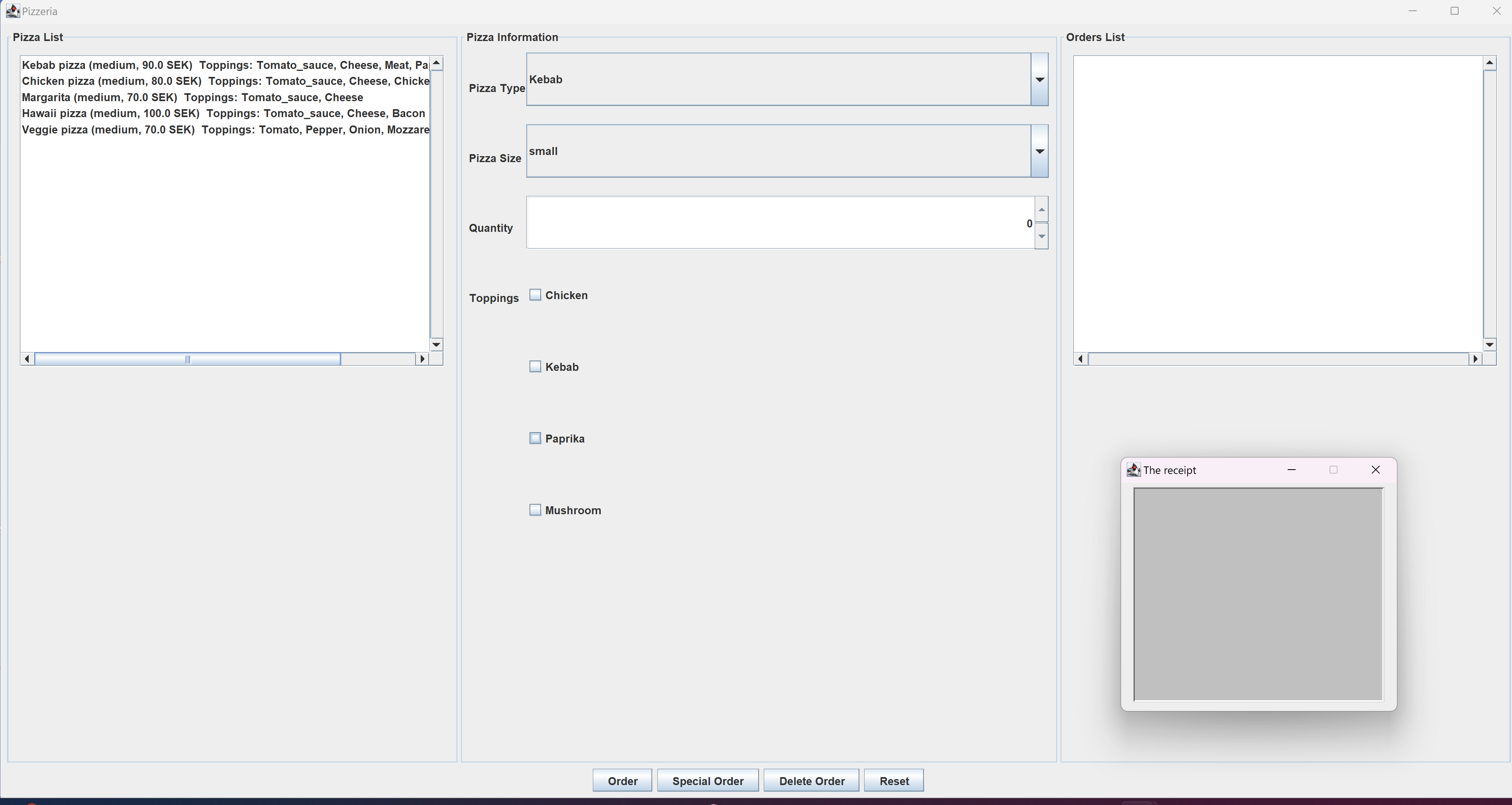Select Kebab pizza row in Pizza List
The height and width of the screenshot is (805, 1512).
[x=226, y=65]
